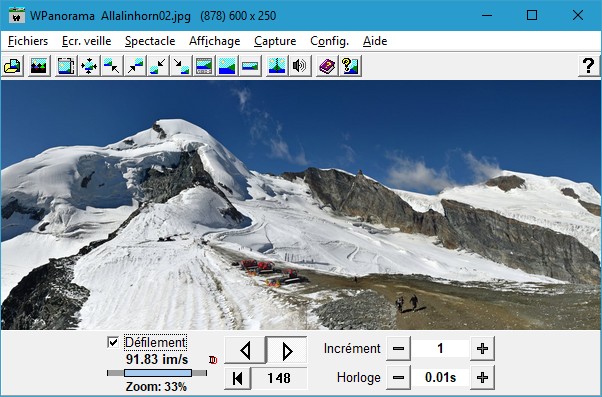The height and width of the screenshot is (397, 602).
Task: Close the WPanorama window
Action: pos(577,15)
